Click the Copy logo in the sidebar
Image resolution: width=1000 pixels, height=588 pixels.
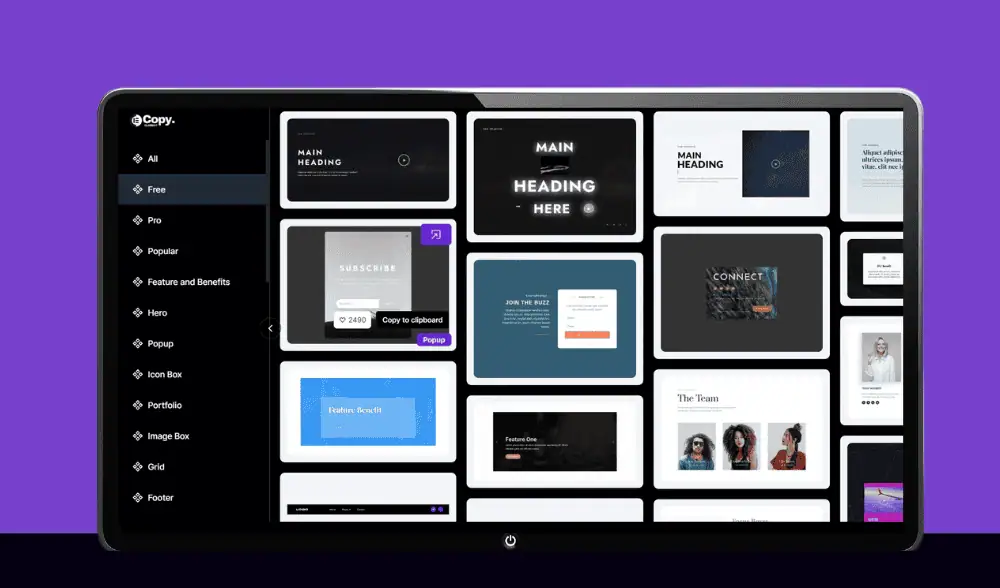coord(153,121)
